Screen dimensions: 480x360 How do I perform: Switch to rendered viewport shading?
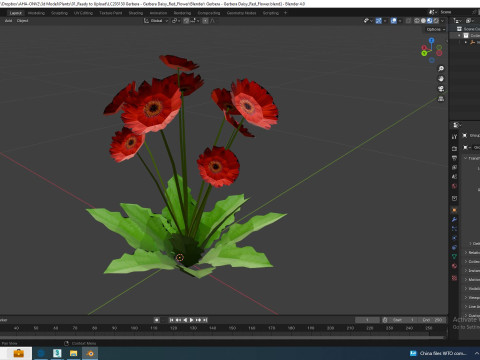coord(436,21)
